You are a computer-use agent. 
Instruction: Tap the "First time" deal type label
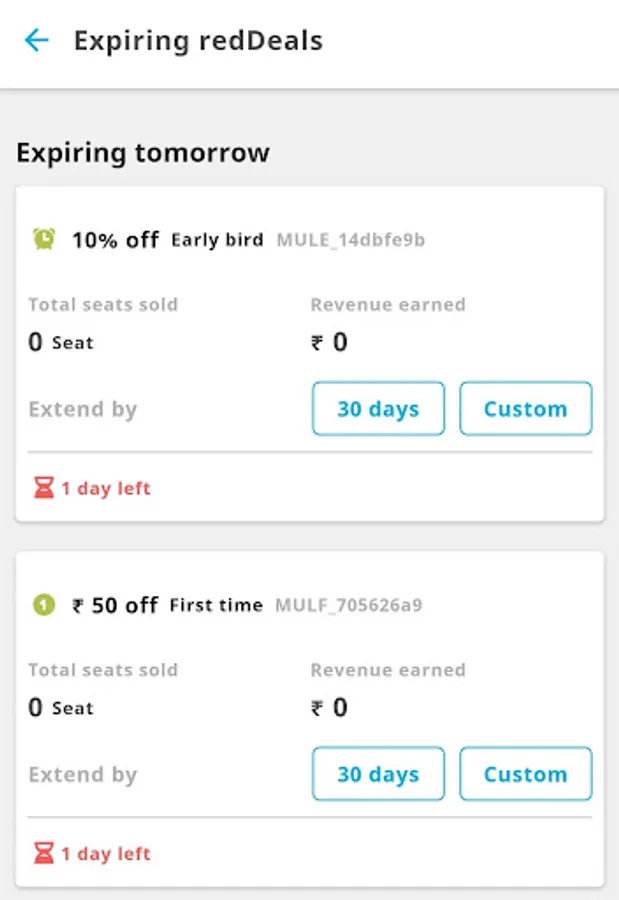click(x=216, y=605)
